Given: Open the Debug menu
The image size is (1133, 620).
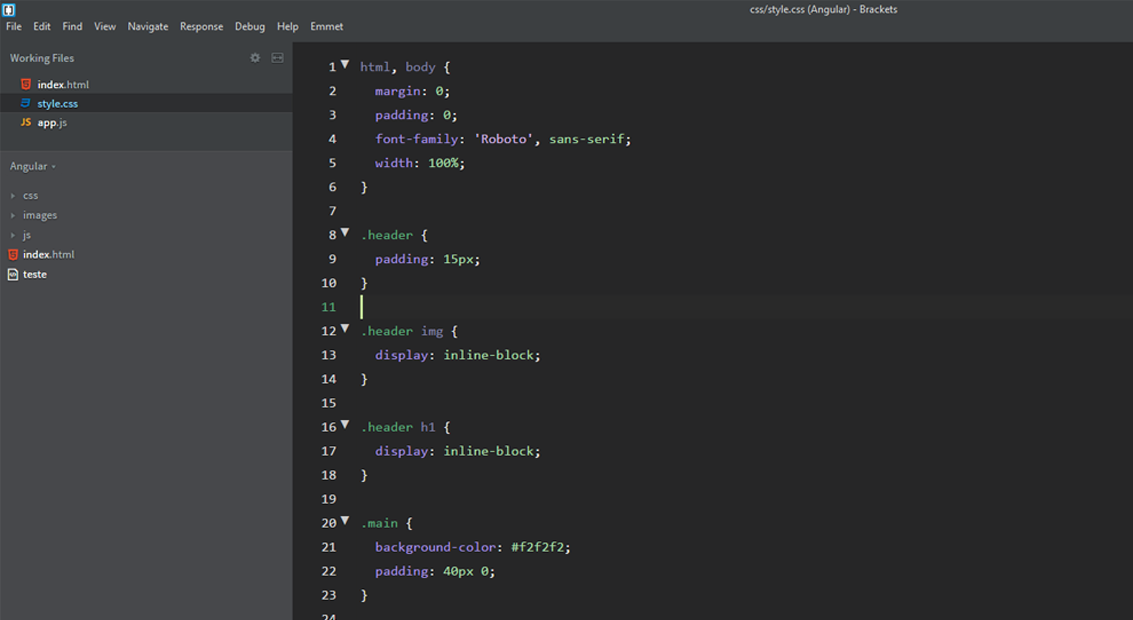Looking at the screenshot, I should point(250,27).
